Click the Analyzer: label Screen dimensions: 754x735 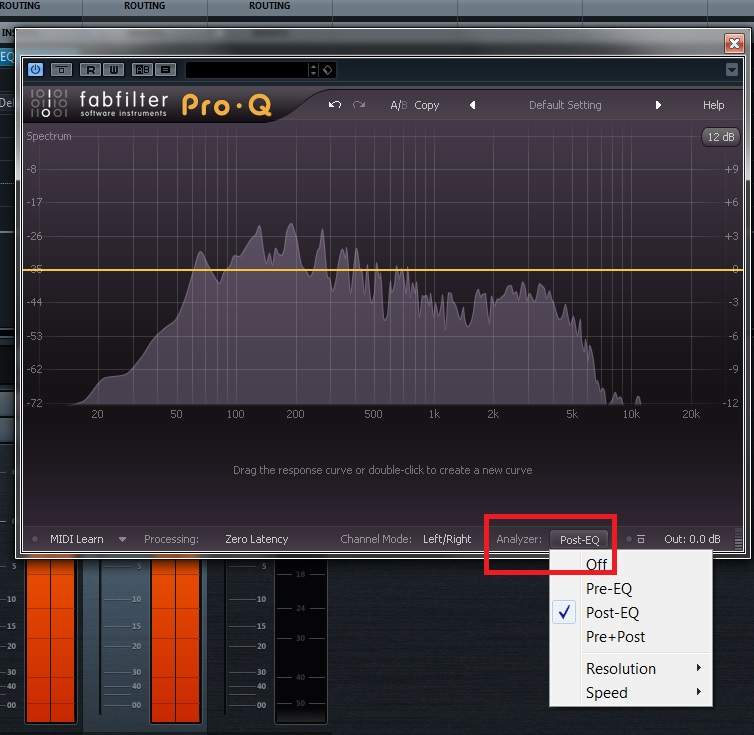pos(519,539)
